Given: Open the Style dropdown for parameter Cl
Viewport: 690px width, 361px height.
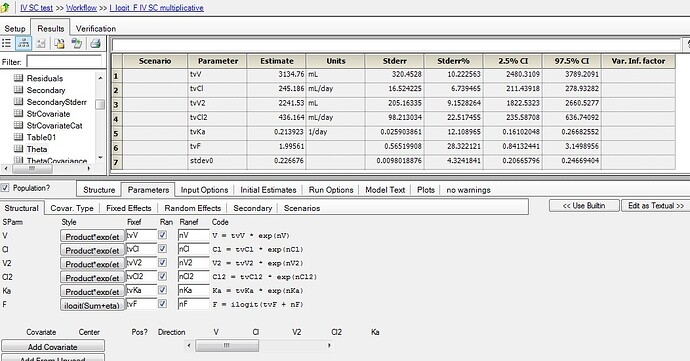Looking at the screenshot, I should tap(92, 250).
